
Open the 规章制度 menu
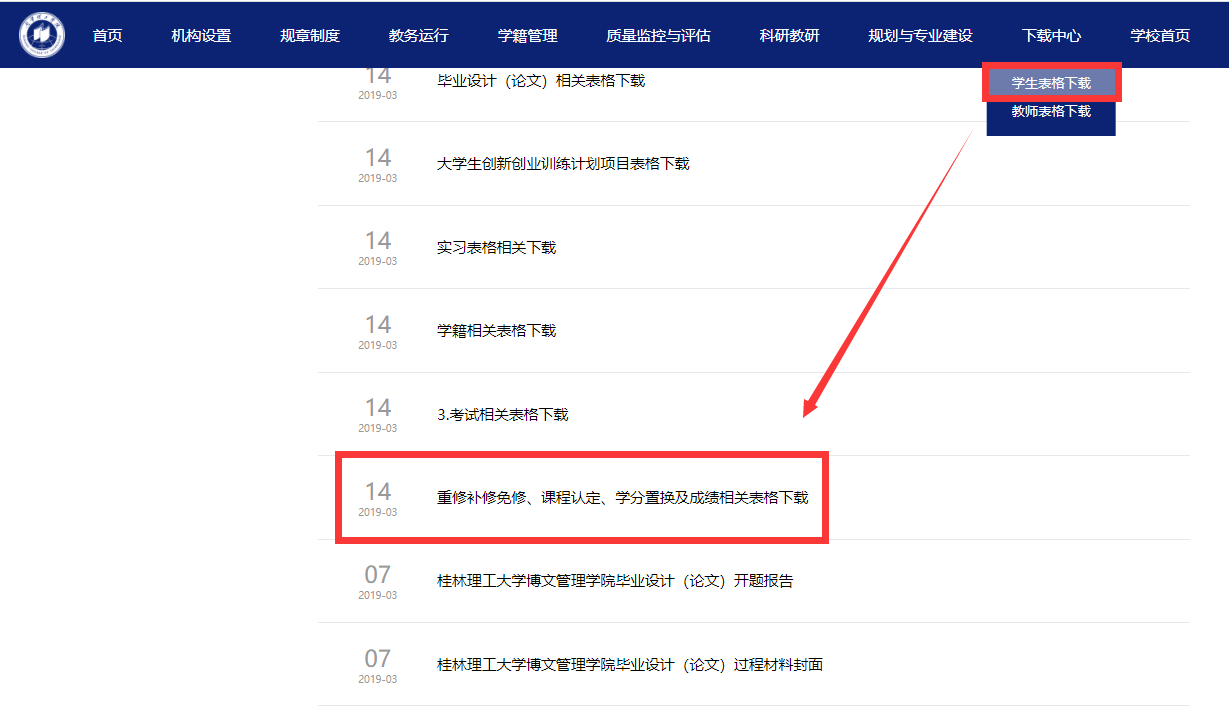pyautogui.click(x=310, y=36)
